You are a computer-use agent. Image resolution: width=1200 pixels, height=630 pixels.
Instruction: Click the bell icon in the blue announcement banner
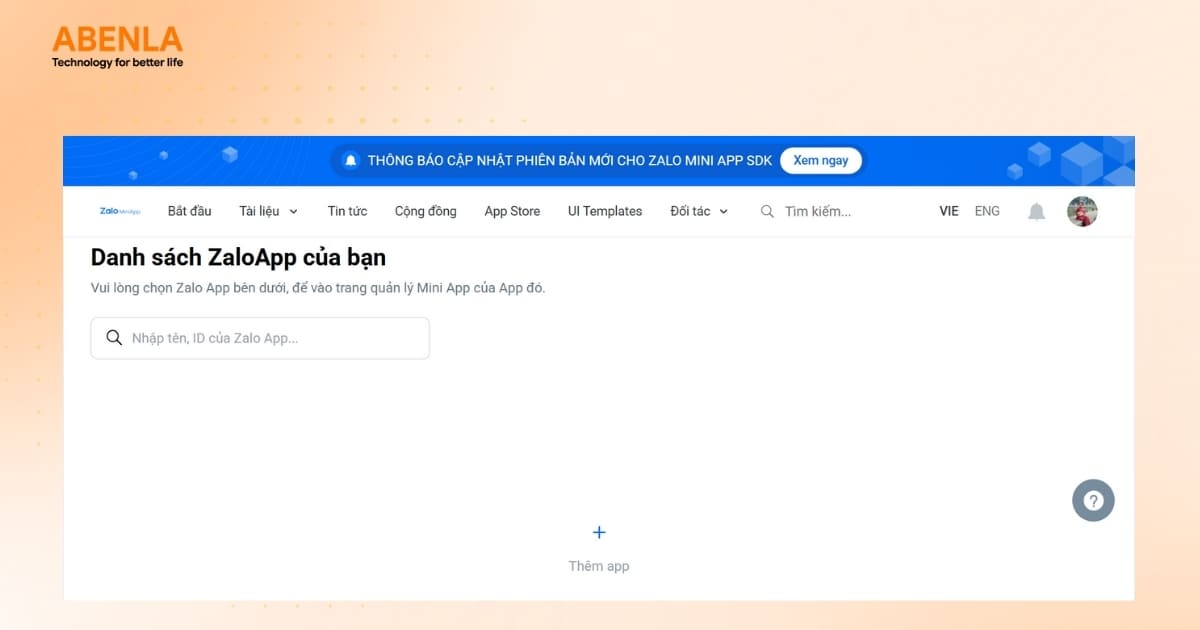click(x=350, y=160)
